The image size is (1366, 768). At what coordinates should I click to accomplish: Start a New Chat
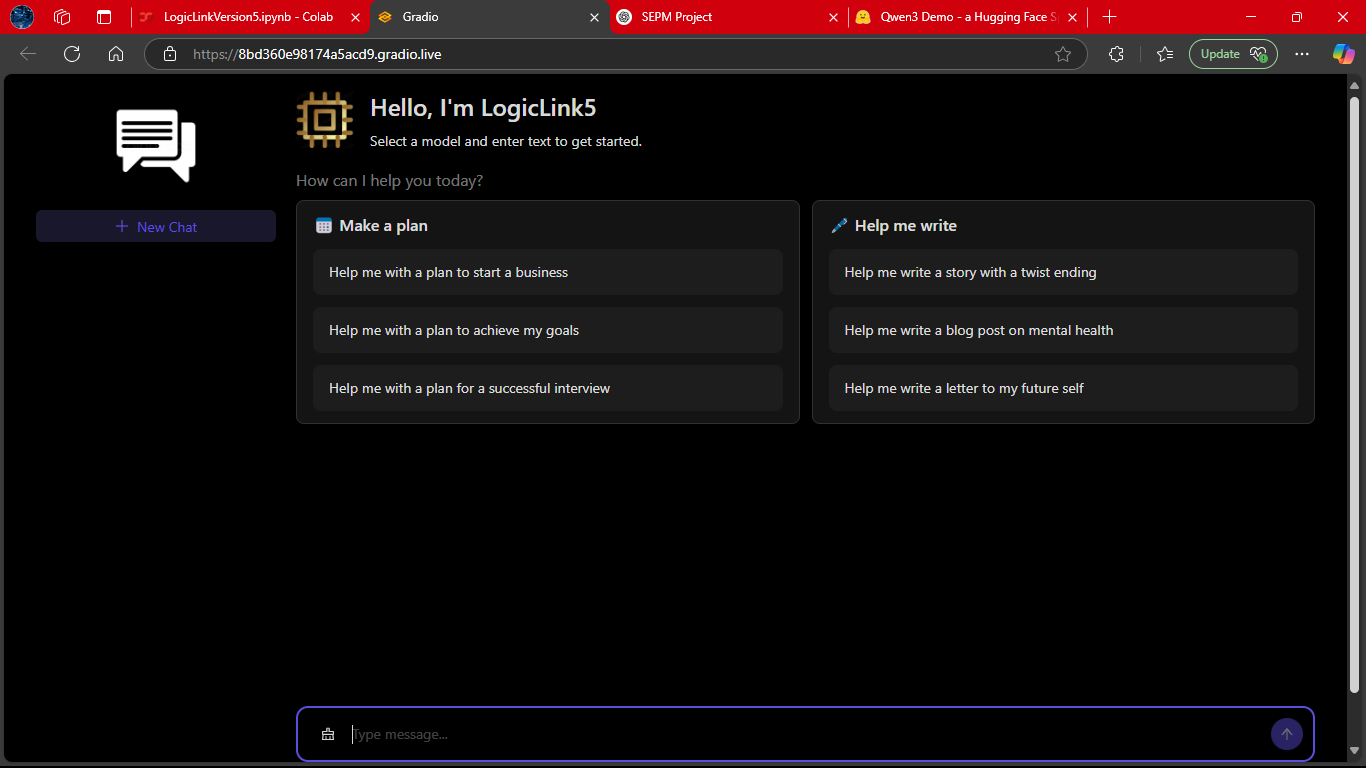coord(156,226)
